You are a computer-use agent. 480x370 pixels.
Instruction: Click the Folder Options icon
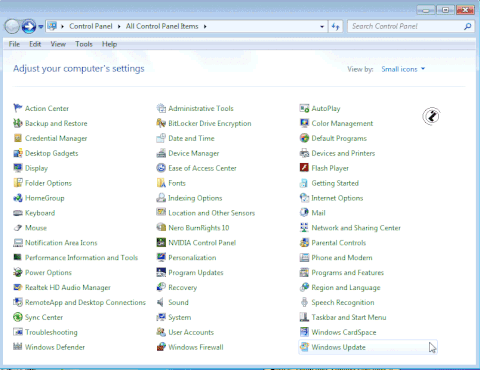pos(18,183)
